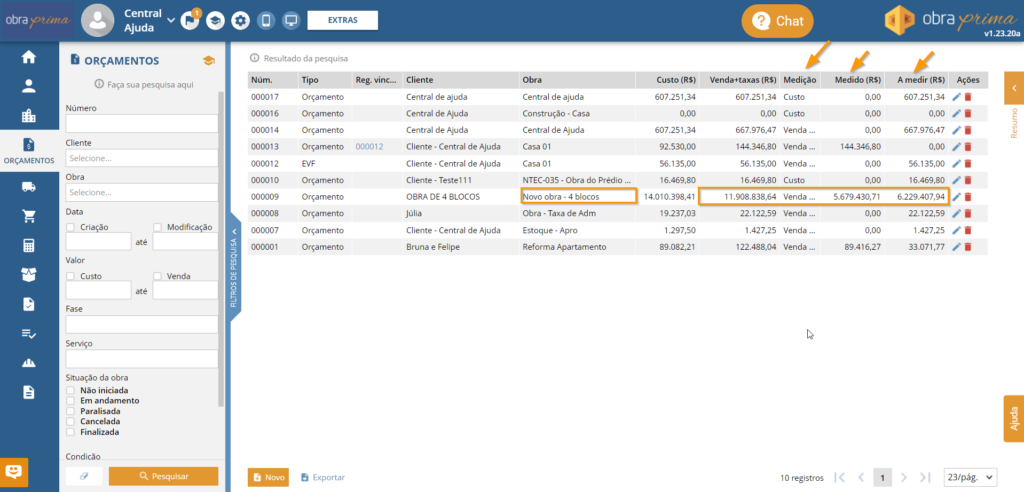Screen dimensions: 1024x492
Task: Click the orange tutorial cap in Orçamentos panel
Action: tap(208, 61)
